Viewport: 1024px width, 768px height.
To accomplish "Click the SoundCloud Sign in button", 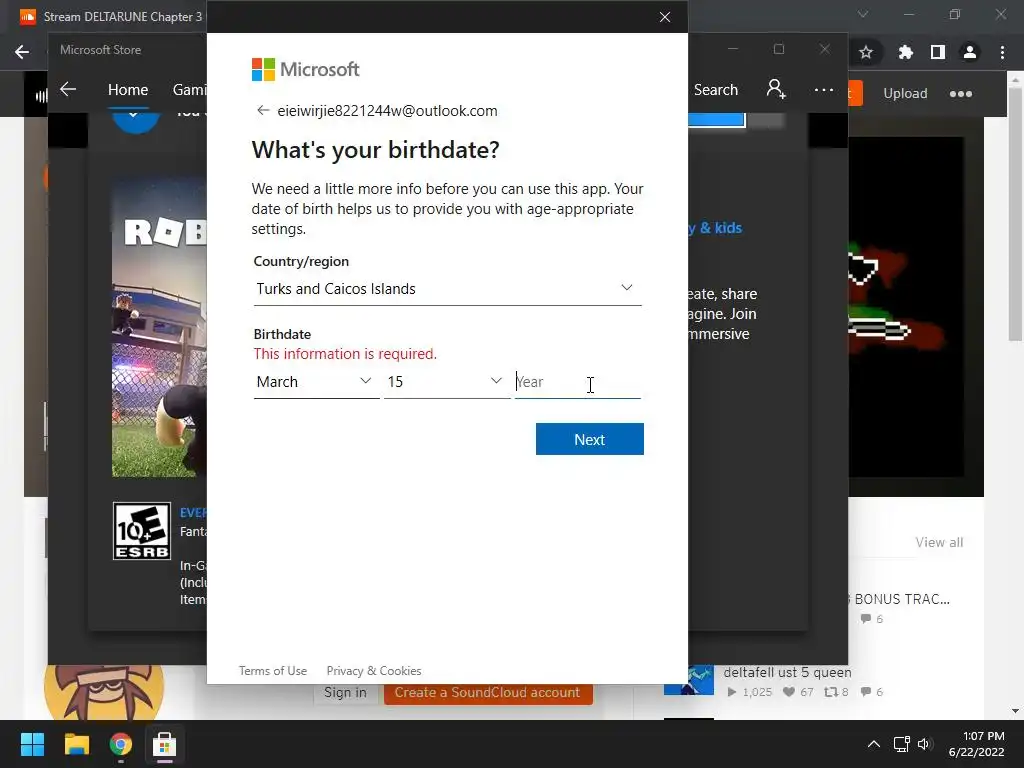I will [x=345, y=693].
